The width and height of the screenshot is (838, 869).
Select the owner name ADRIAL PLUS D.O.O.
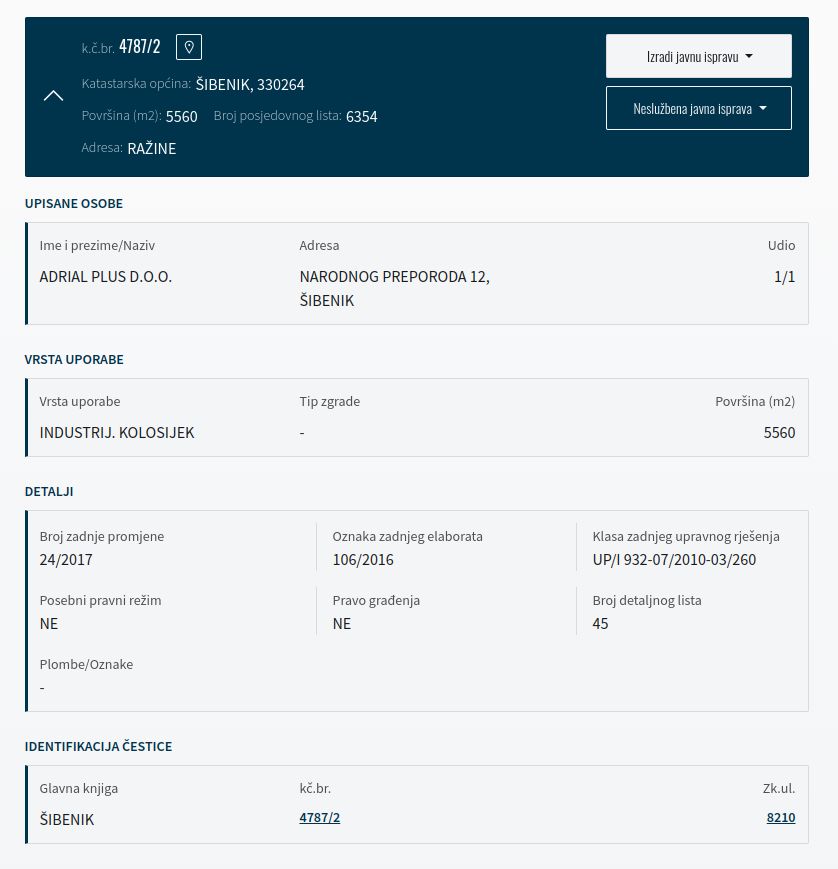(x=105, y=277)
